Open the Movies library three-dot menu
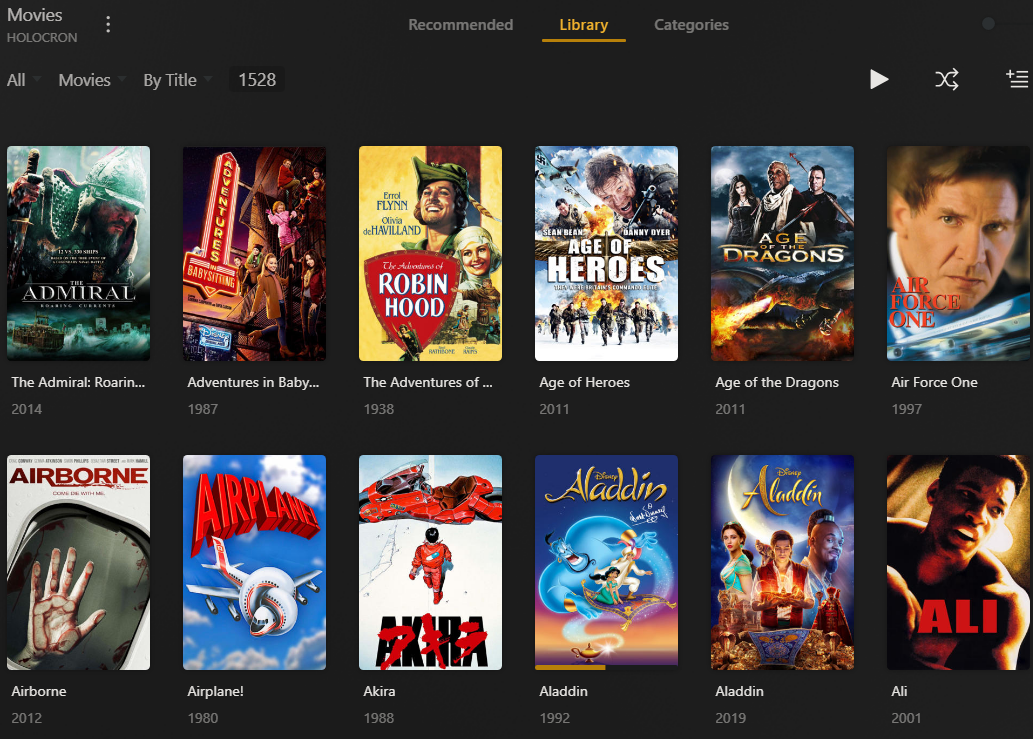Viewport: 1033px width, 739px height. (108, 25)
